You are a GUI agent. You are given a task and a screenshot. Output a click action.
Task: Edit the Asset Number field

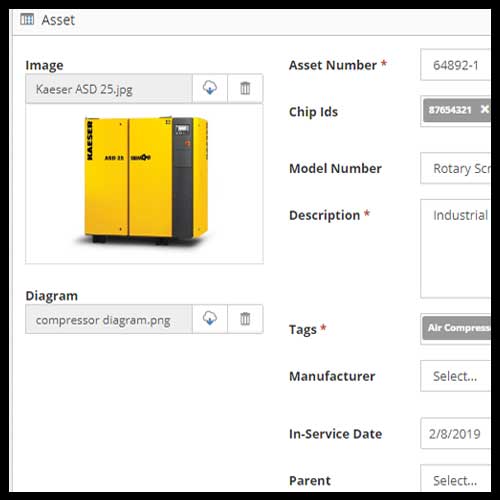[x=455, y=65]
